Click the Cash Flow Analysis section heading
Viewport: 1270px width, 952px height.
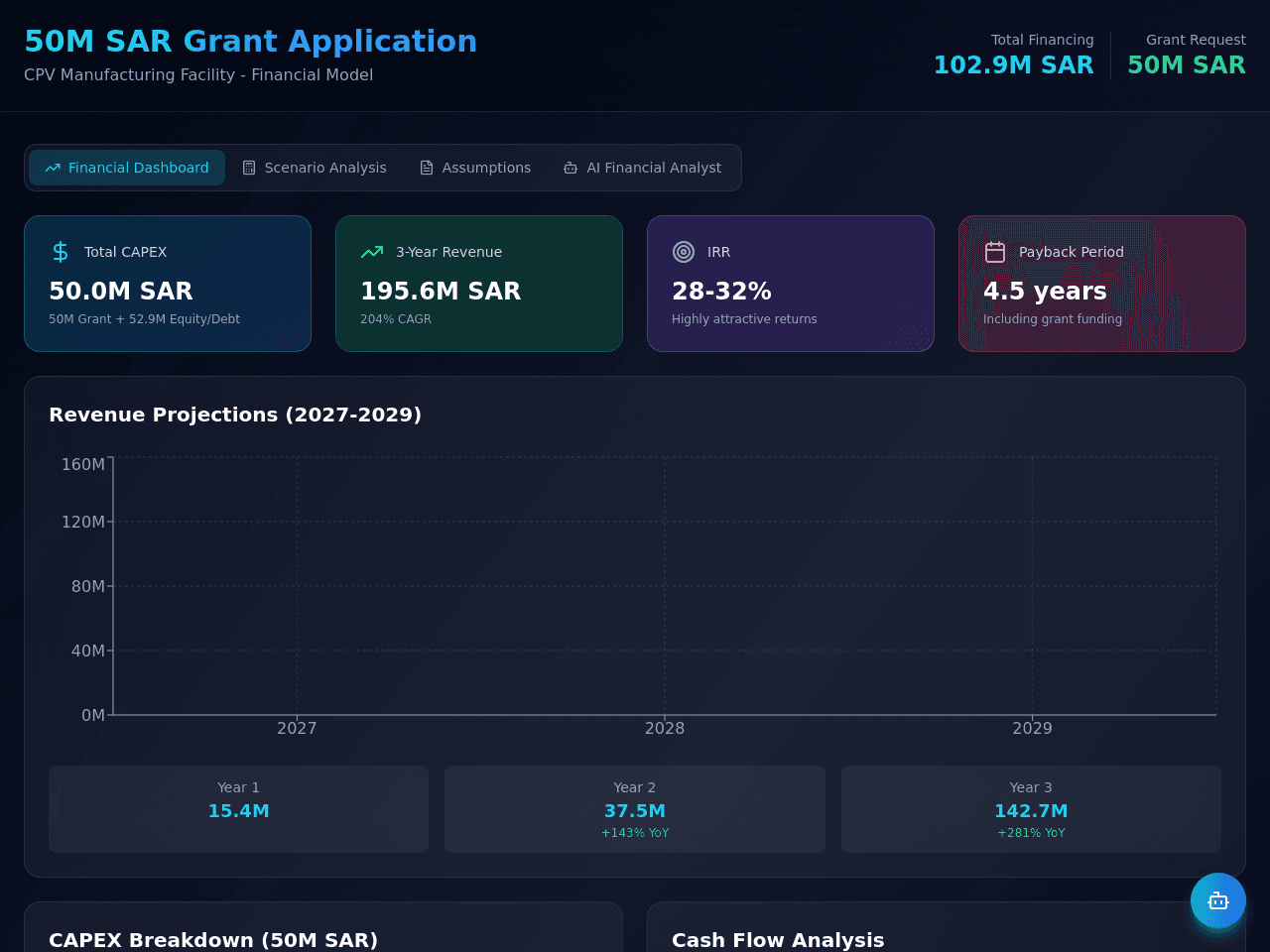[x=778, y=940]
